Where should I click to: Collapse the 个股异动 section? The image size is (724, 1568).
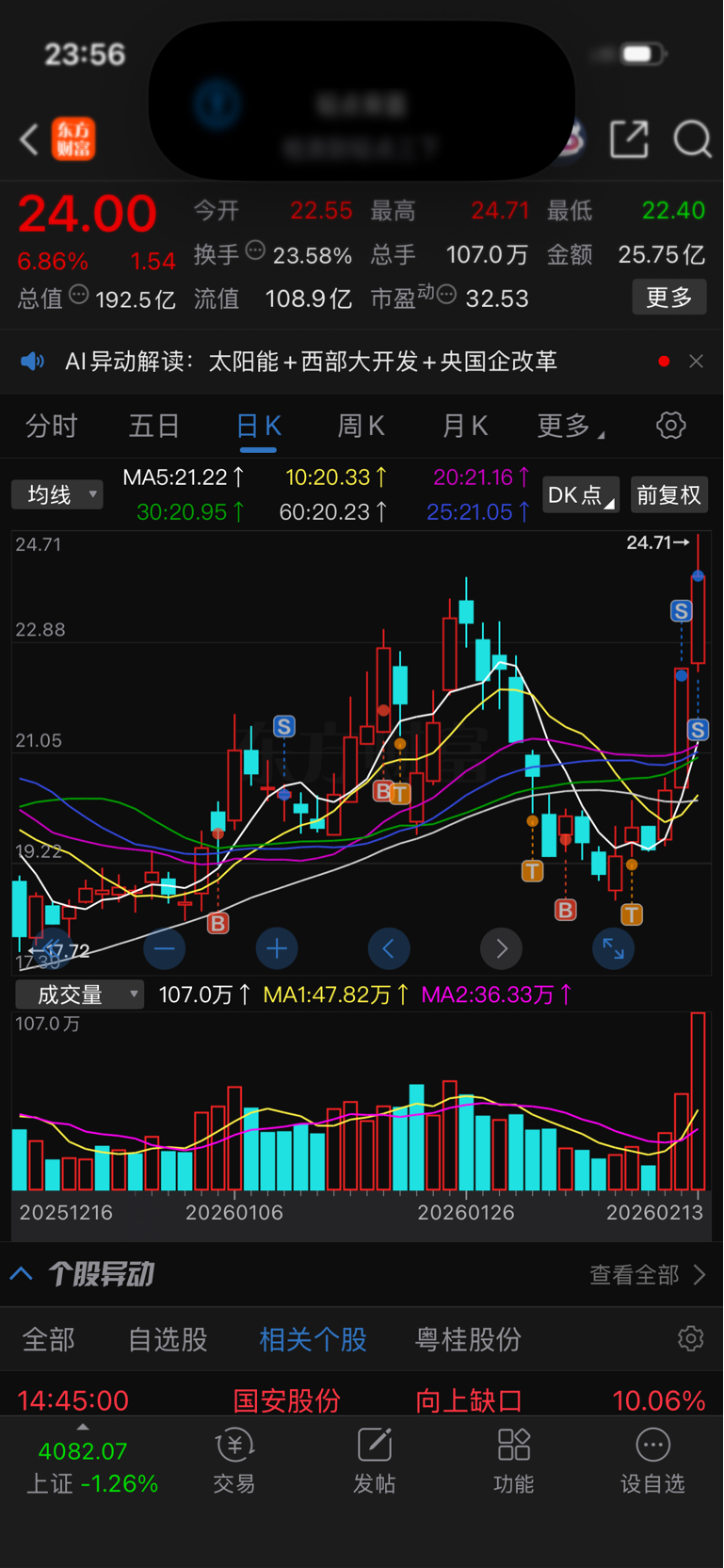click(22, 1274)
